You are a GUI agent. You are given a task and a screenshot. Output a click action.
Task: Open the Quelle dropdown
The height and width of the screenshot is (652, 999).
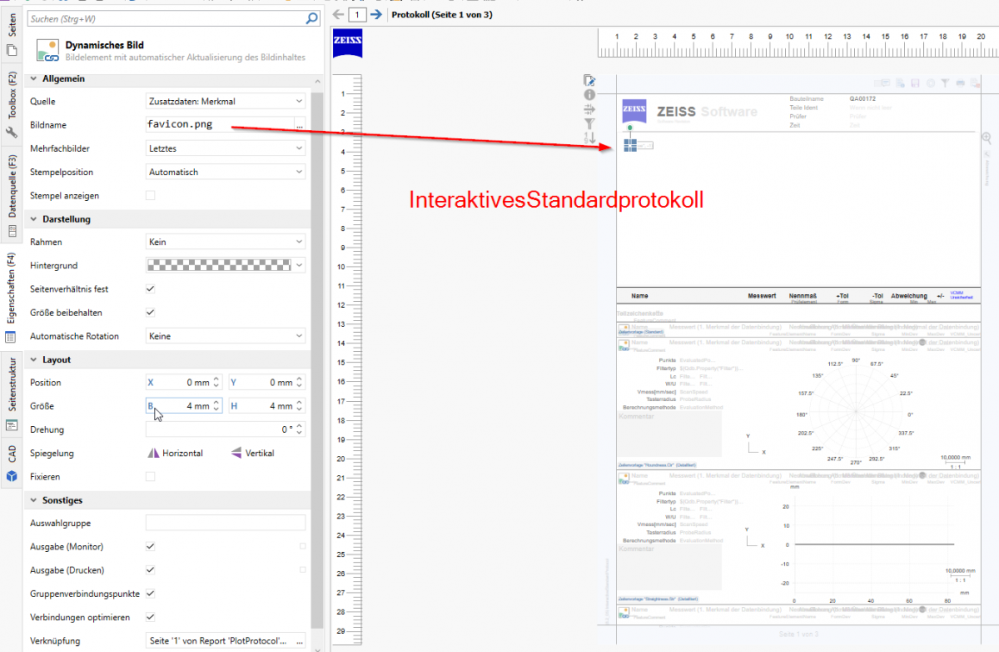click(x=225, y=101)
